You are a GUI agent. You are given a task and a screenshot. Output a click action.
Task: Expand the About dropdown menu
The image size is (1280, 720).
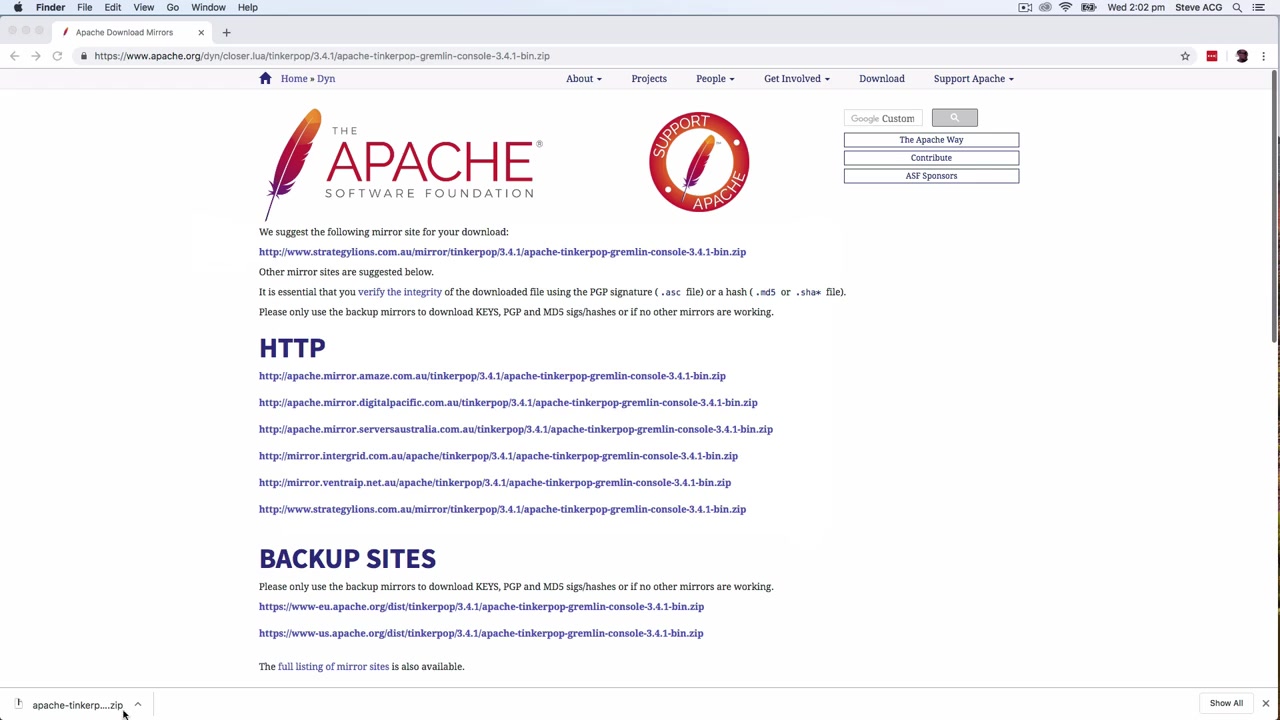(584, 78)
